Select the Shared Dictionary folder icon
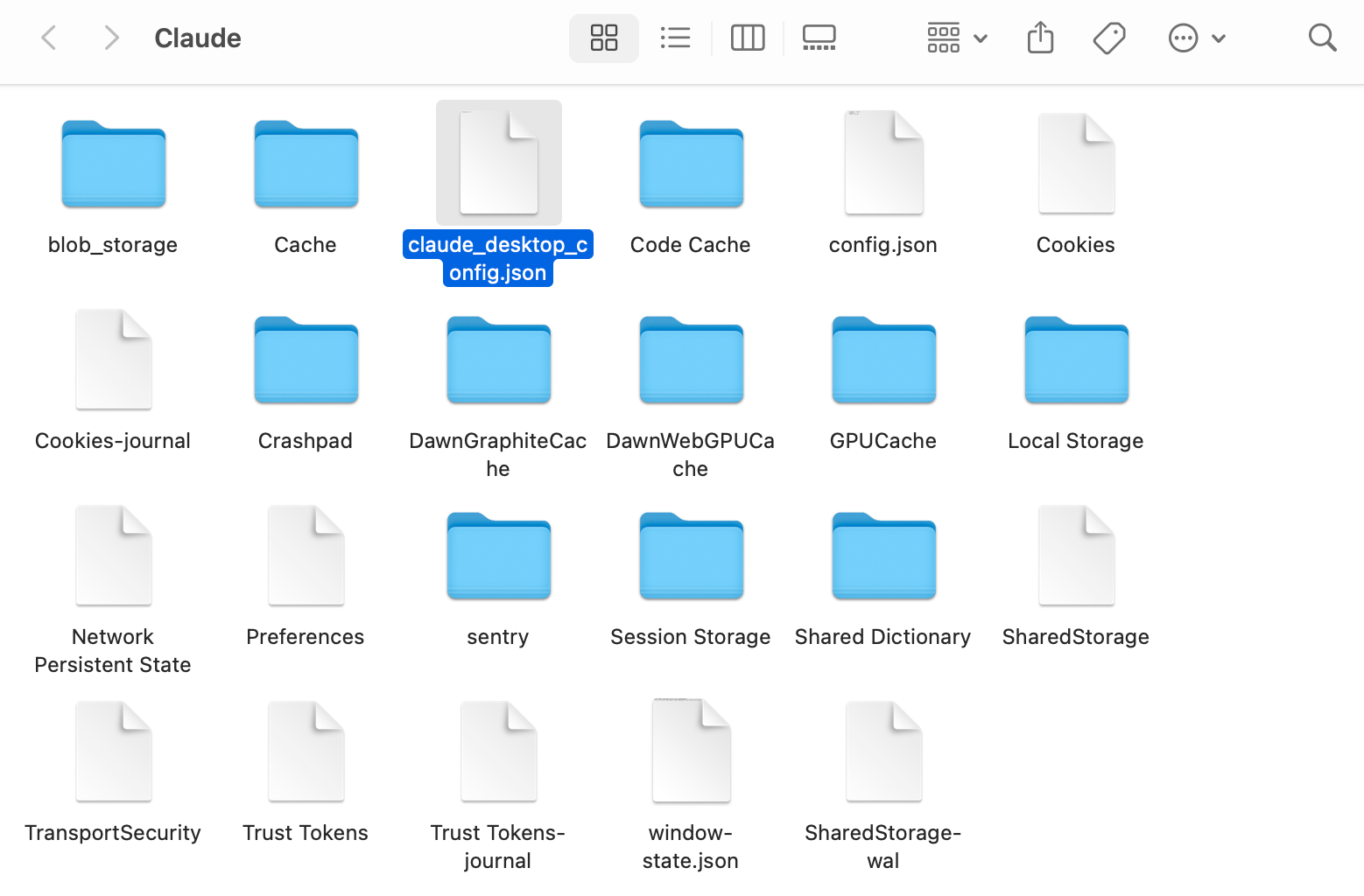 point(884,556)
